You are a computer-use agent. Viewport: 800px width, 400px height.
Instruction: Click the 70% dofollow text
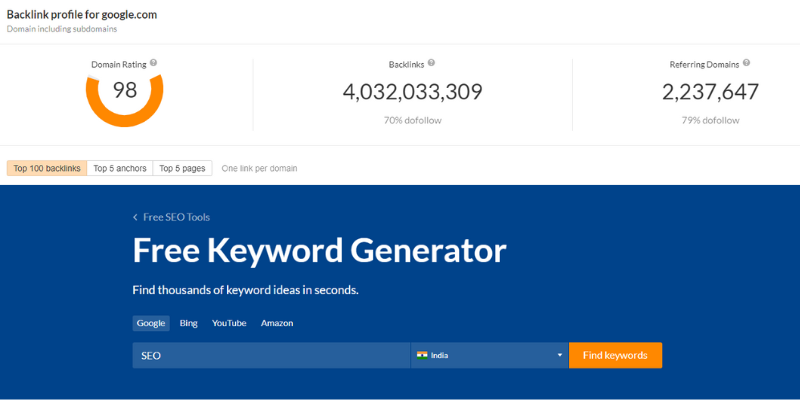tap(412, 121)
